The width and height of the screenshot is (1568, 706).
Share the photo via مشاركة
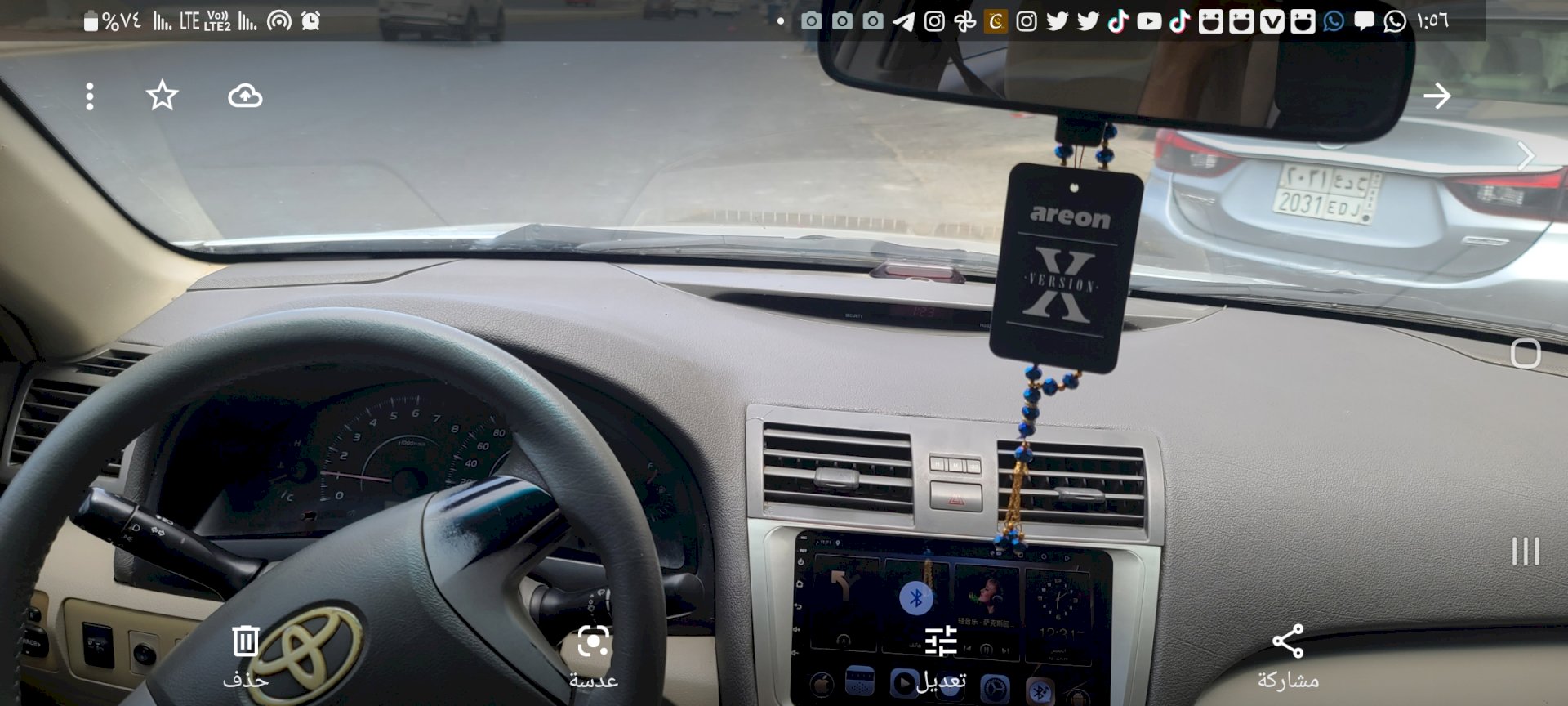pos(1288,655)
